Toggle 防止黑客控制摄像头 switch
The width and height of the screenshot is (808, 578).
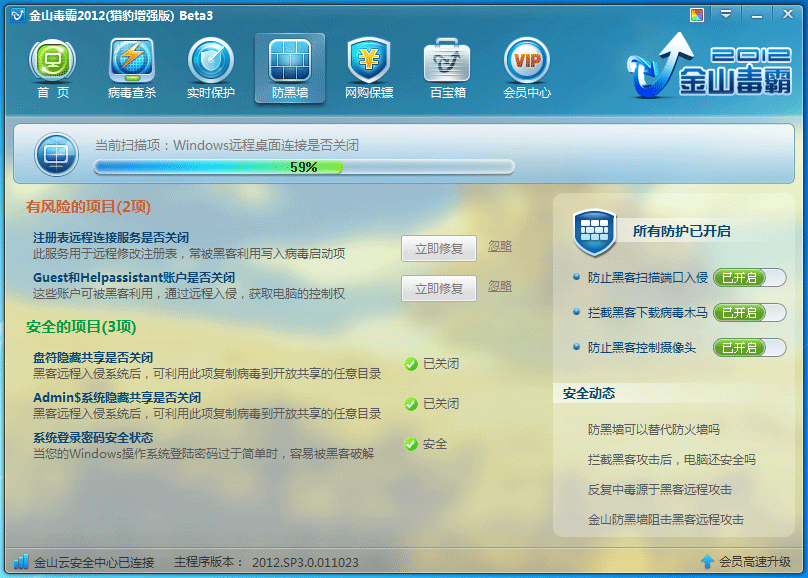point(749,348)
